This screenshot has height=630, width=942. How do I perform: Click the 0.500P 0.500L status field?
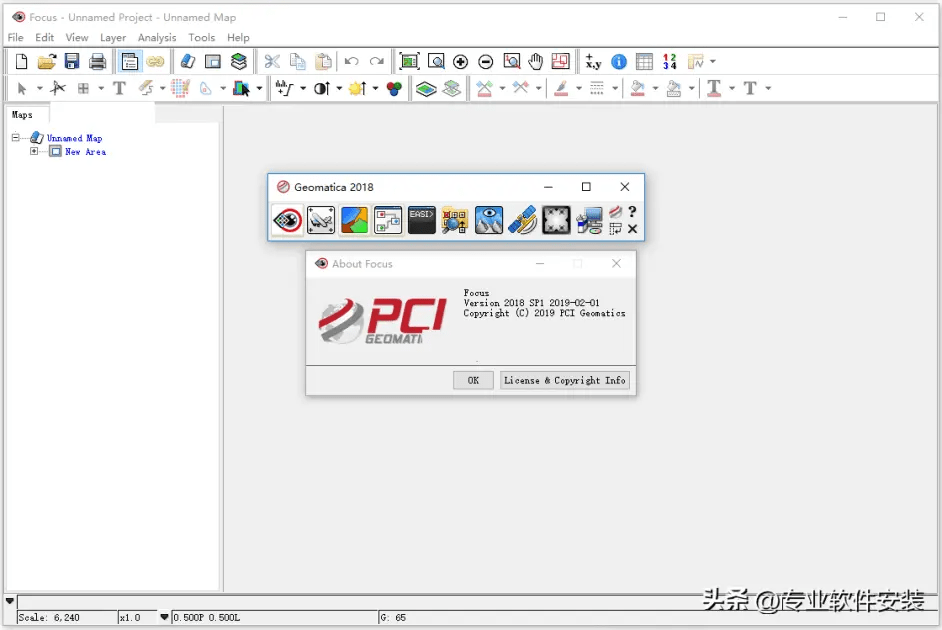pyautogui.click(x=274, y=617)
